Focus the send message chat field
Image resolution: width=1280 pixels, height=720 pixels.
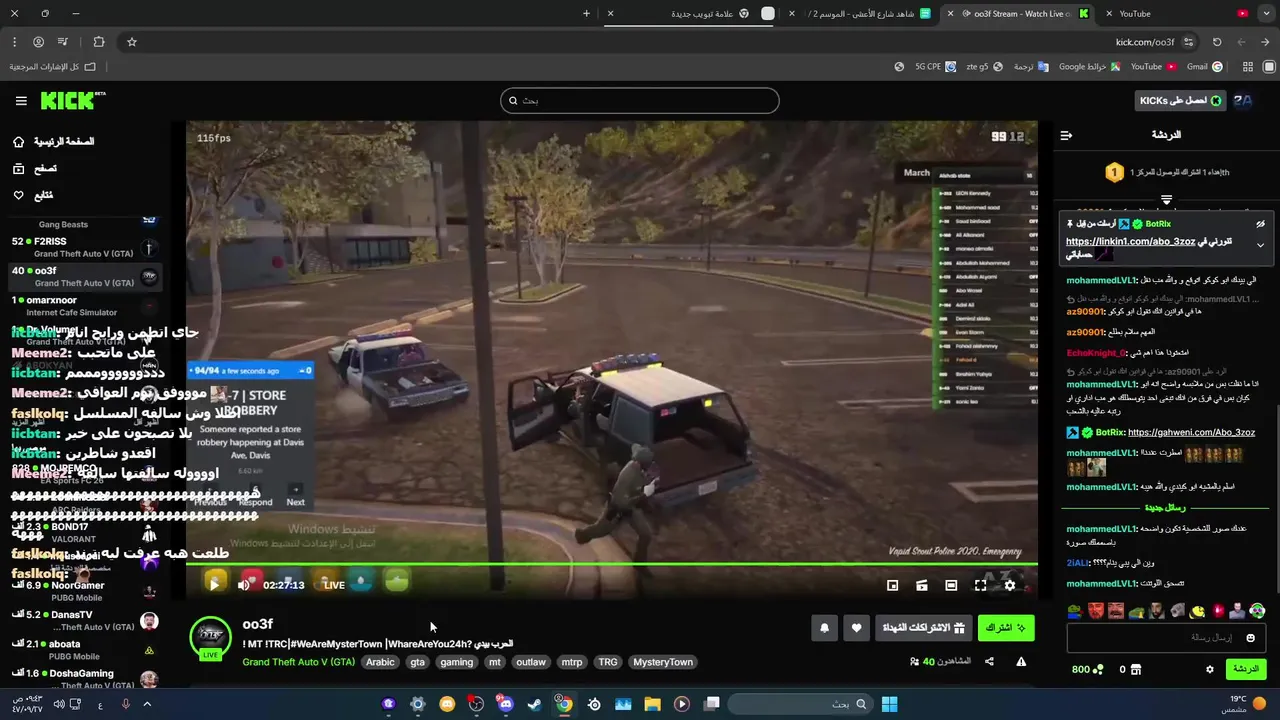point(1165,638)
